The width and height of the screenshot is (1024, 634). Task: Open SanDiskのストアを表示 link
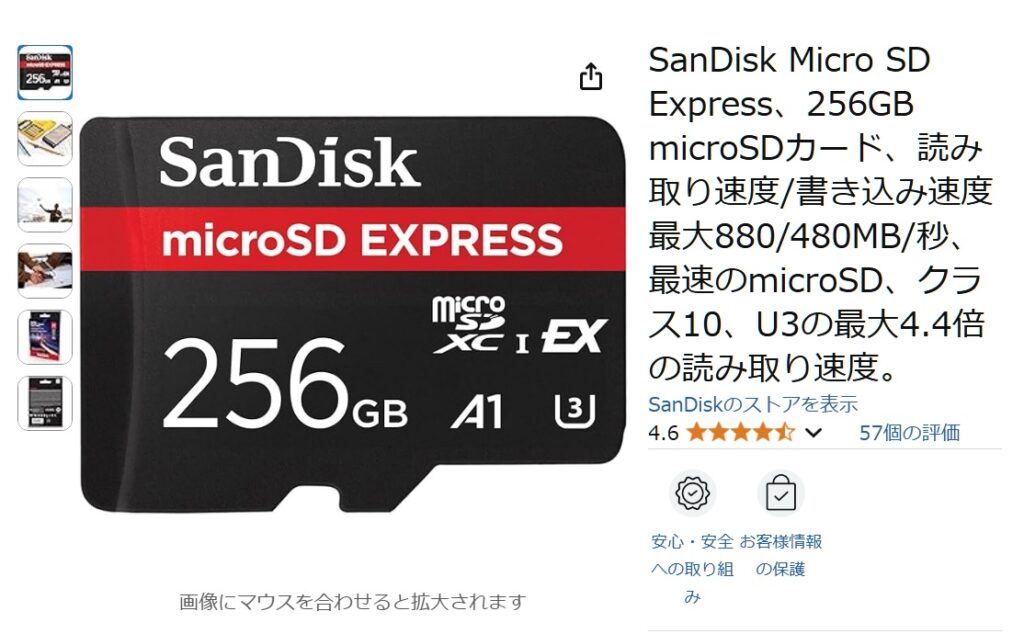(752, 404)
